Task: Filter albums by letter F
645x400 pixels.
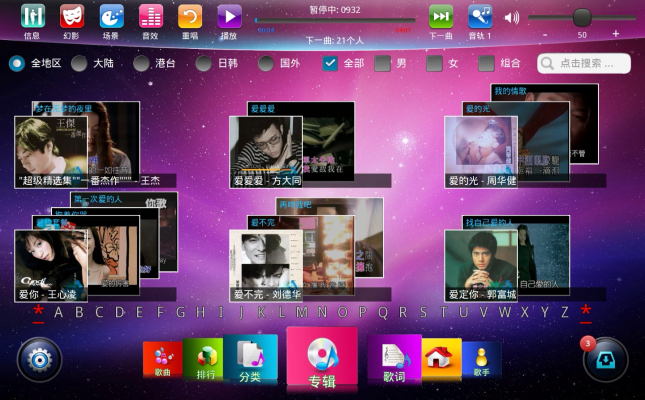Action: pos(160,312)
